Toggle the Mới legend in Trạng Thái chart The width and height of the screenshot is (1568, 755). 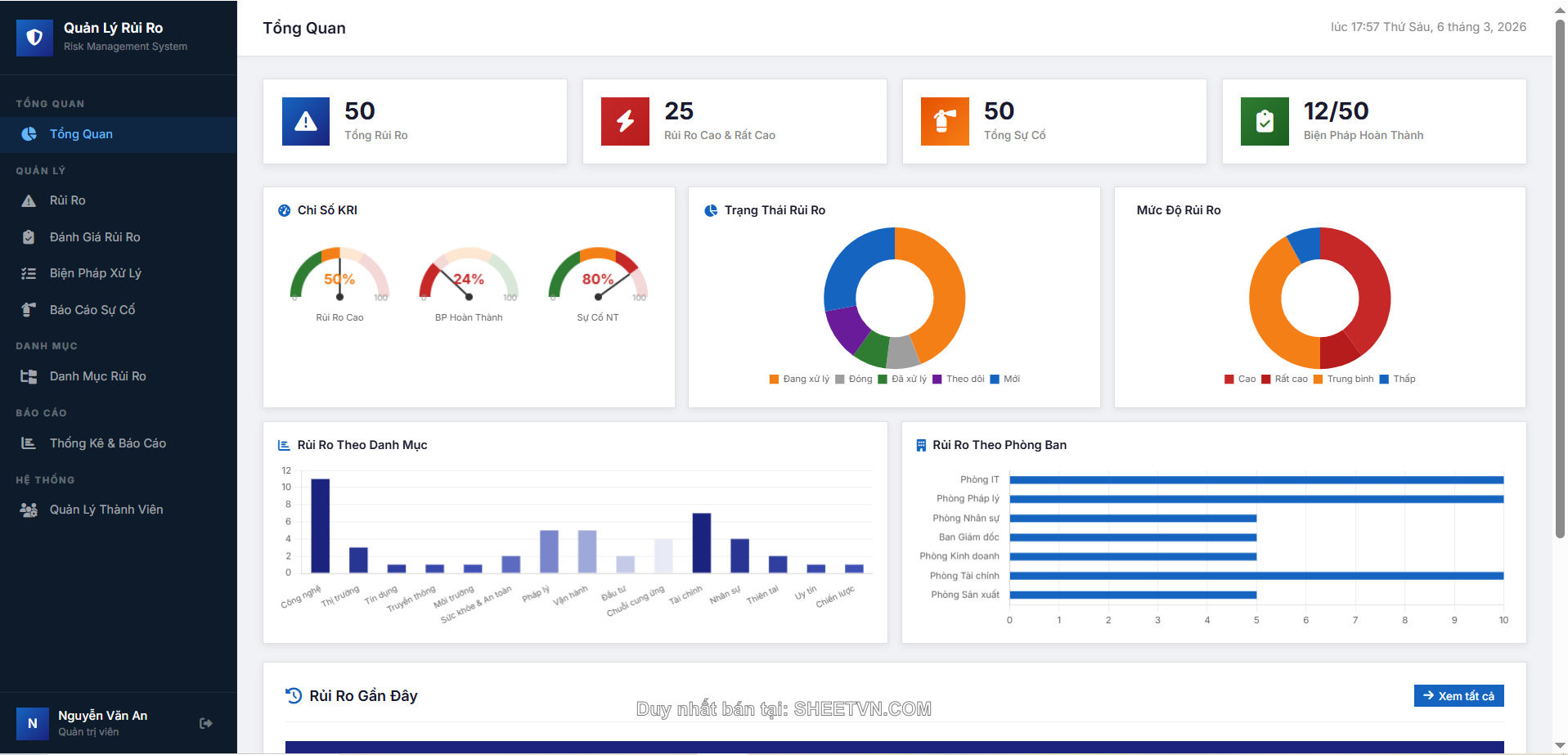coord(1005,379)
